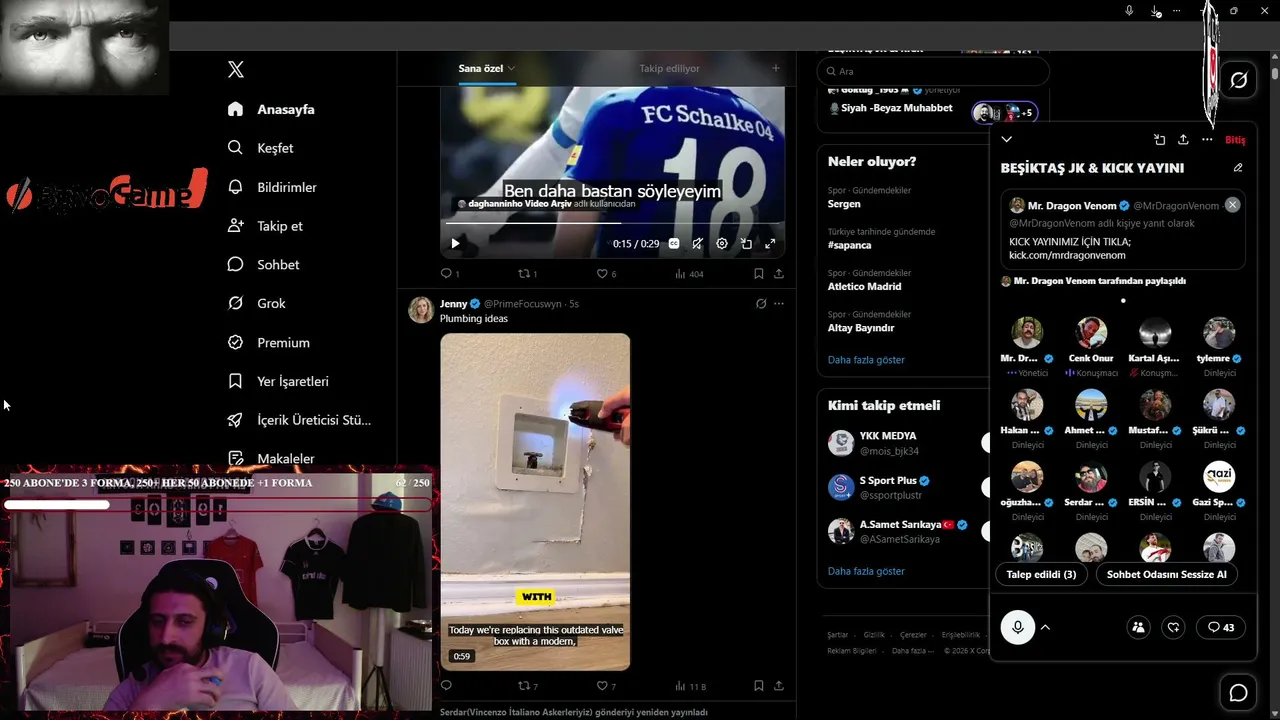
Task: Open Grok from sidebar
Action: coord(256,303)
